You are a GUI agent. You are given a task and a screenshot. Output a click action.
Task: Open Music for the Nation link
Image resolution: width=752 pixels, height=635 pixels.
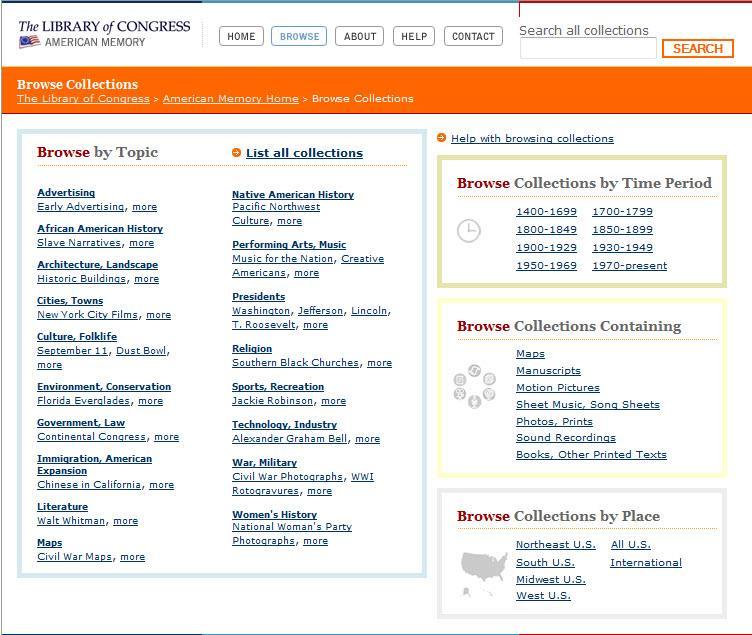[282, 259]
